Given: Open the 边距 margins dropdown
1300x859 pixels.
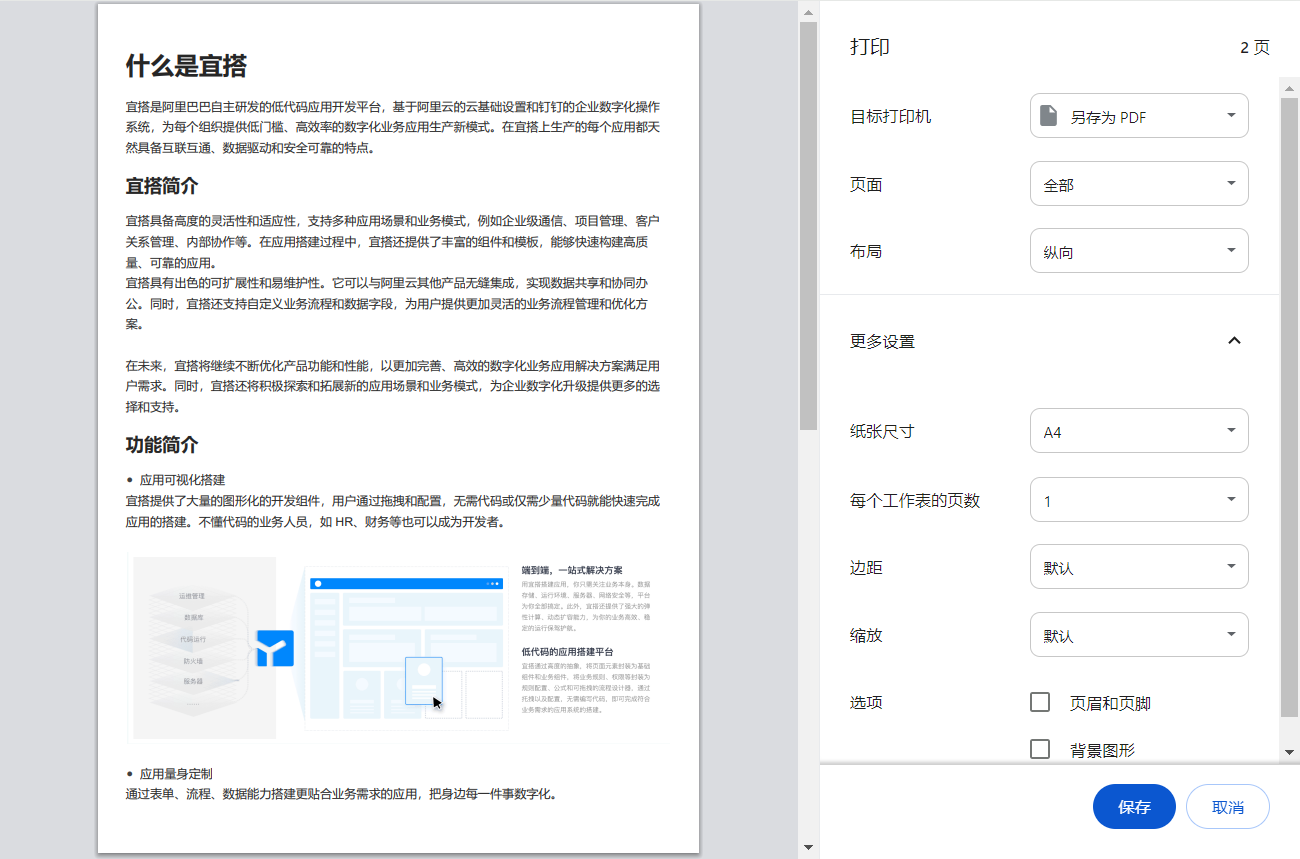Looking at the screenshot, I should tap(1139, 567).
